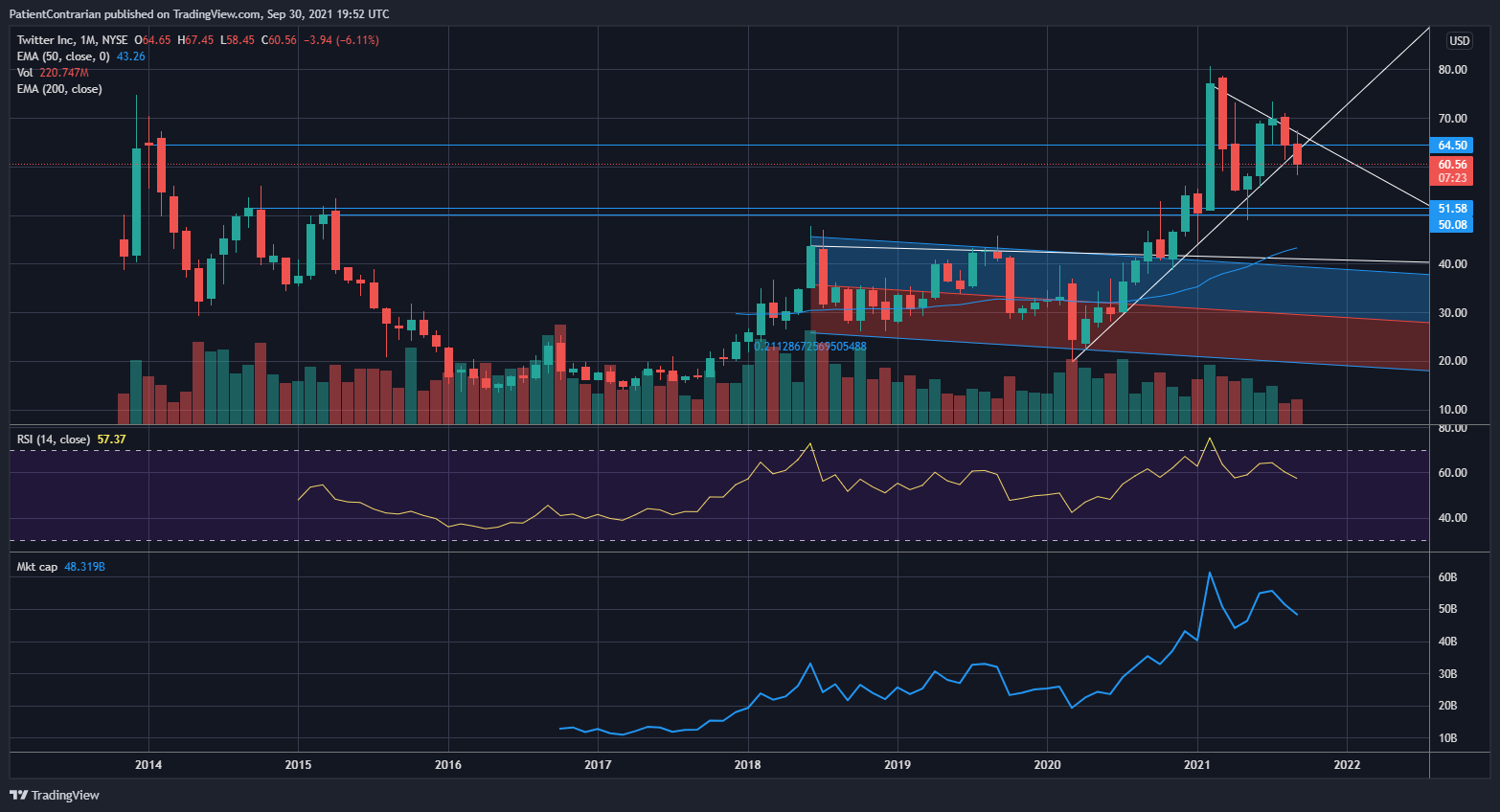Click the 10.00 price scale value
The height and width of the screenshot is (812, 1500).
point(1452,410)
